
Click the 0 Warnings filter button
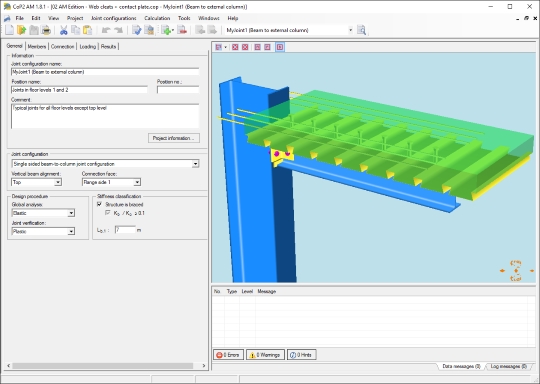pos(265,355)
